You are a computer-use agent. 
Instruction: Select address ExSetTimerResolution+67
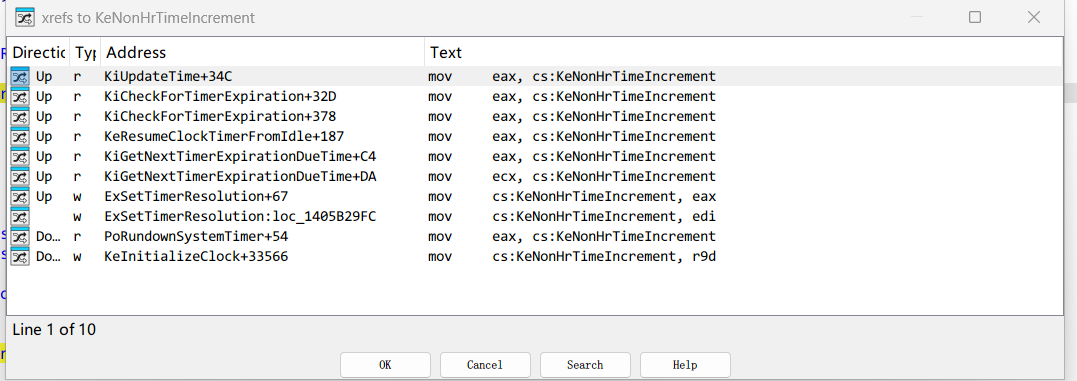196,197
